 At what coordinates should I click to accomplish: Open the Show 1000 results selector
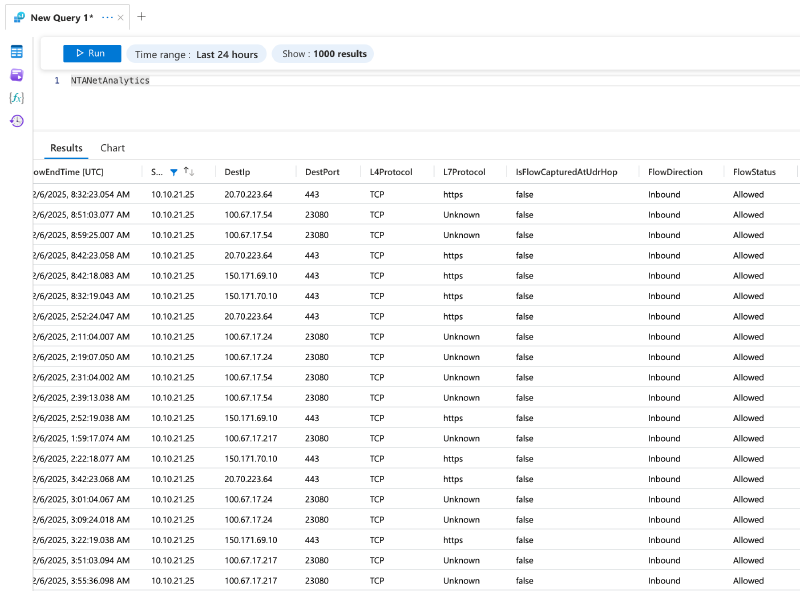[x=323, y=54]
